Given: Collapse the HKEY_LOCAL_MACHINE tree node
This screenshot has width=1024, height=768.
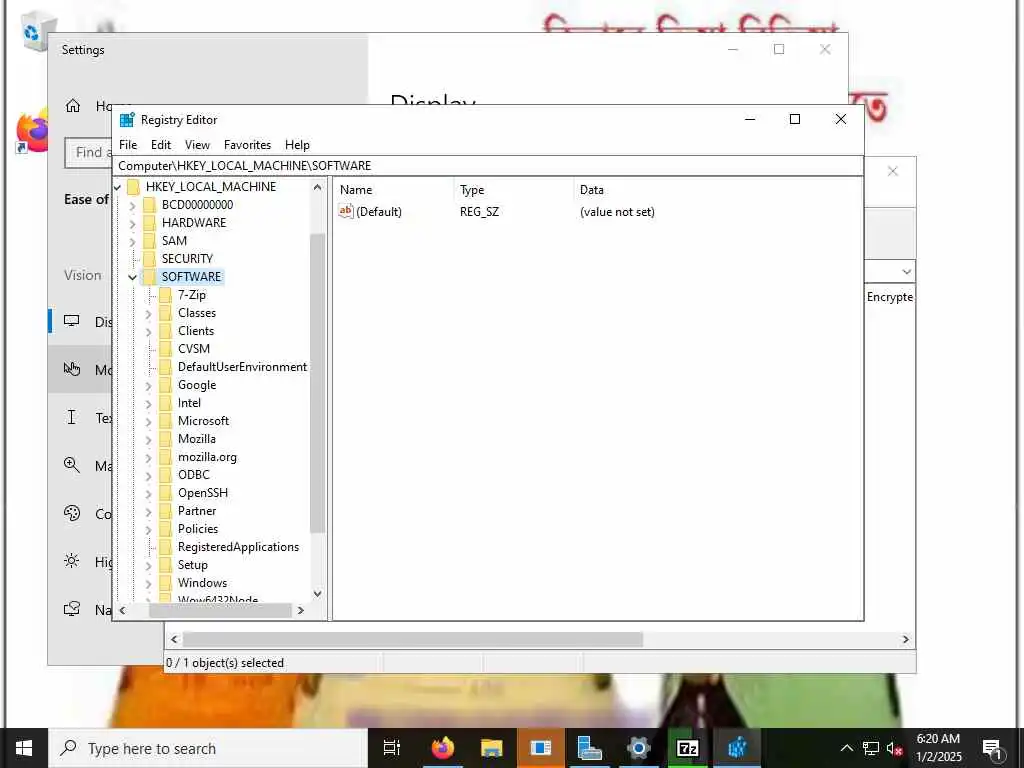Looking at the screenshot, I should (x=118, y=187).
